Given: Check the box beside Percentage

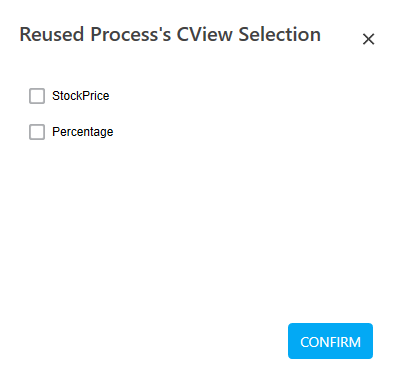Looking at the screenshot, I should (37, 132).
